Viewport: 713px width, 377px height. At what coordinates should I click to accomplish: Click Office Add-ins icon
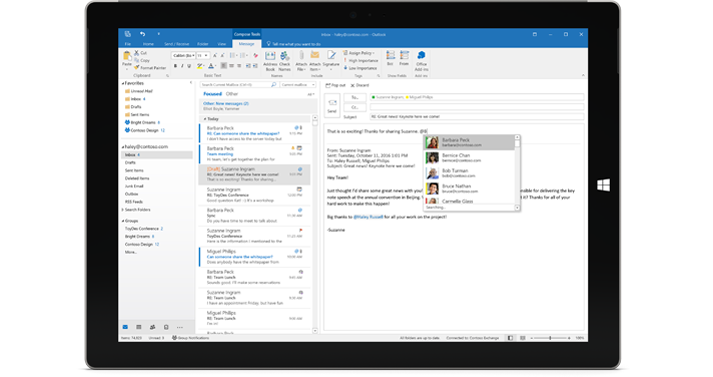click(x=421, y=55)
